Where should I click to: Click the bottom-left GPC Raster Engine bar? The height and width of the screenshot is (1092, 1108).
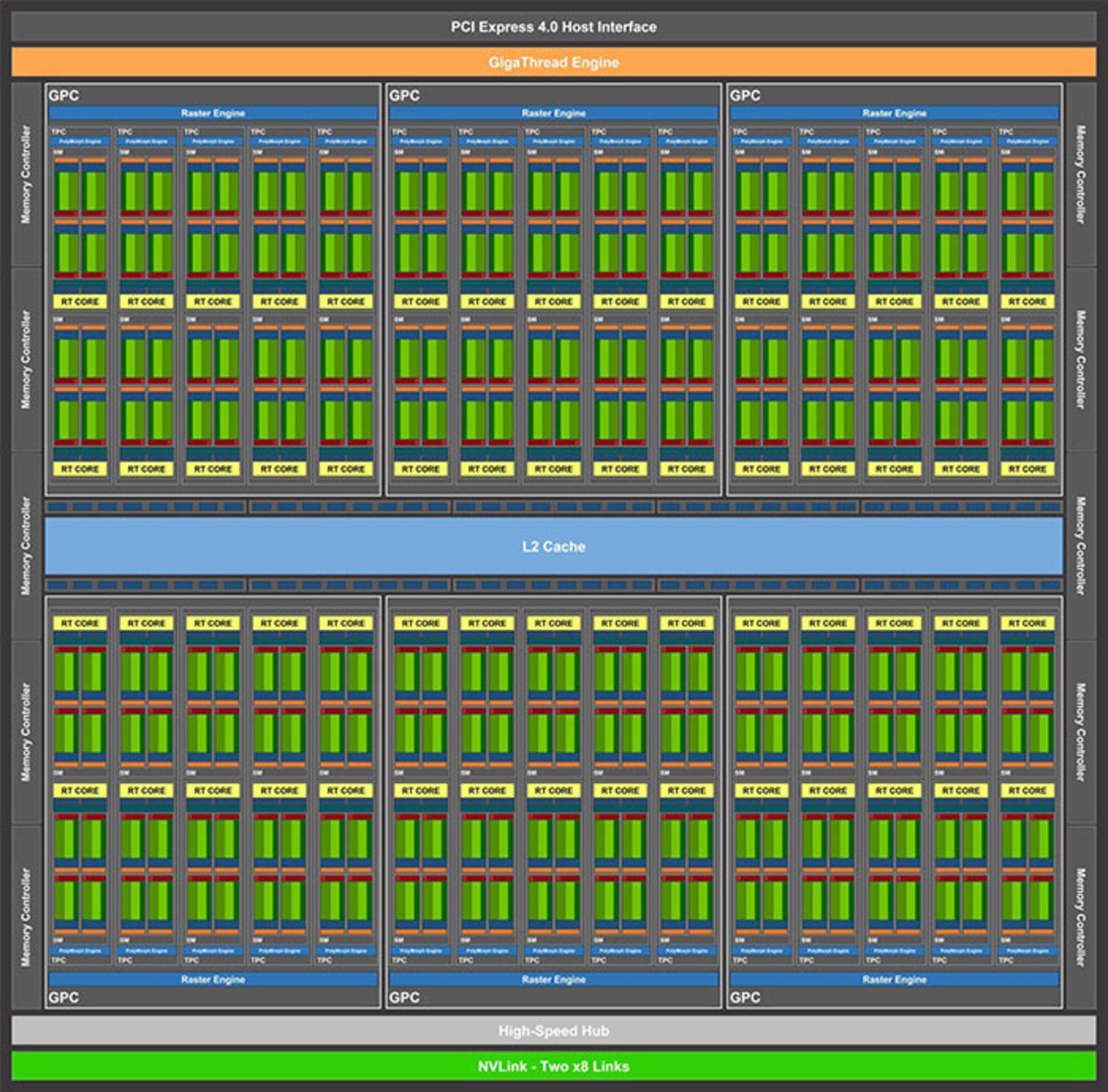click(213, 980)
